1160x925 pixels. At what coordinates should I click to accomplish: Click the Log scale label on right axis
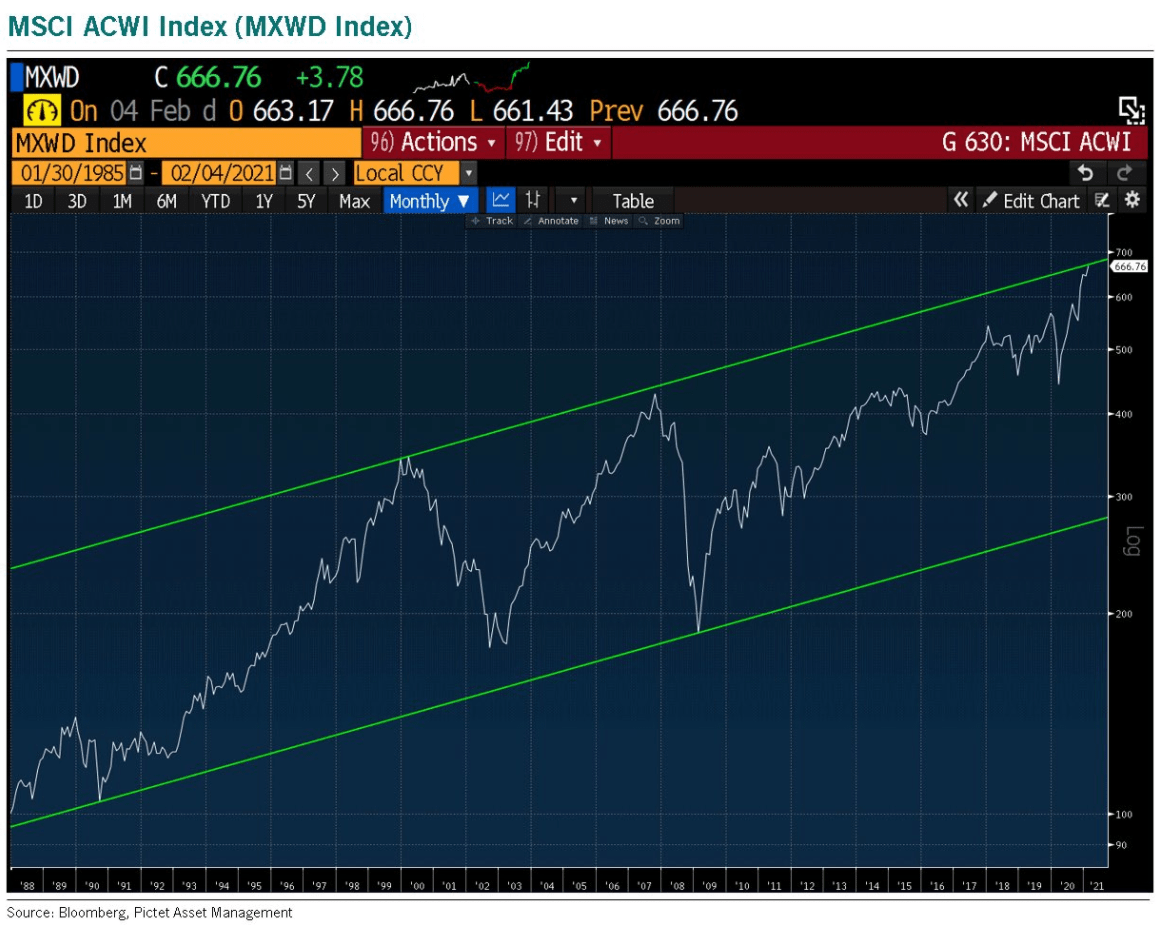[x=1133, y=541]
